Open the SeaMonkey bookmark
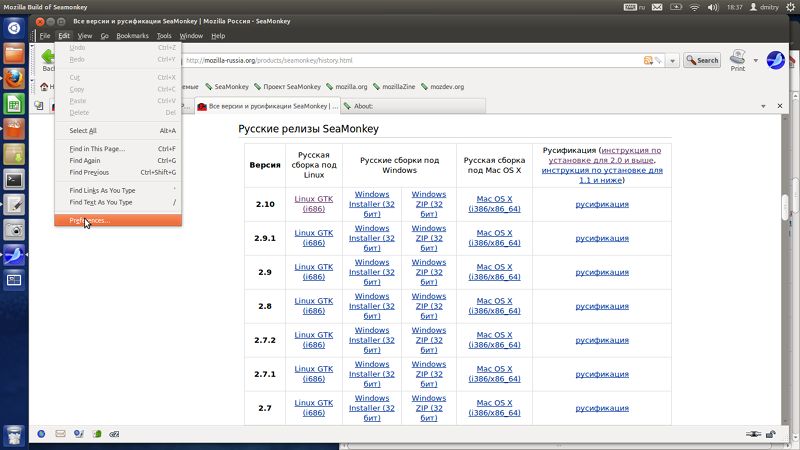800x450 pixels. (x=227, y=87)
